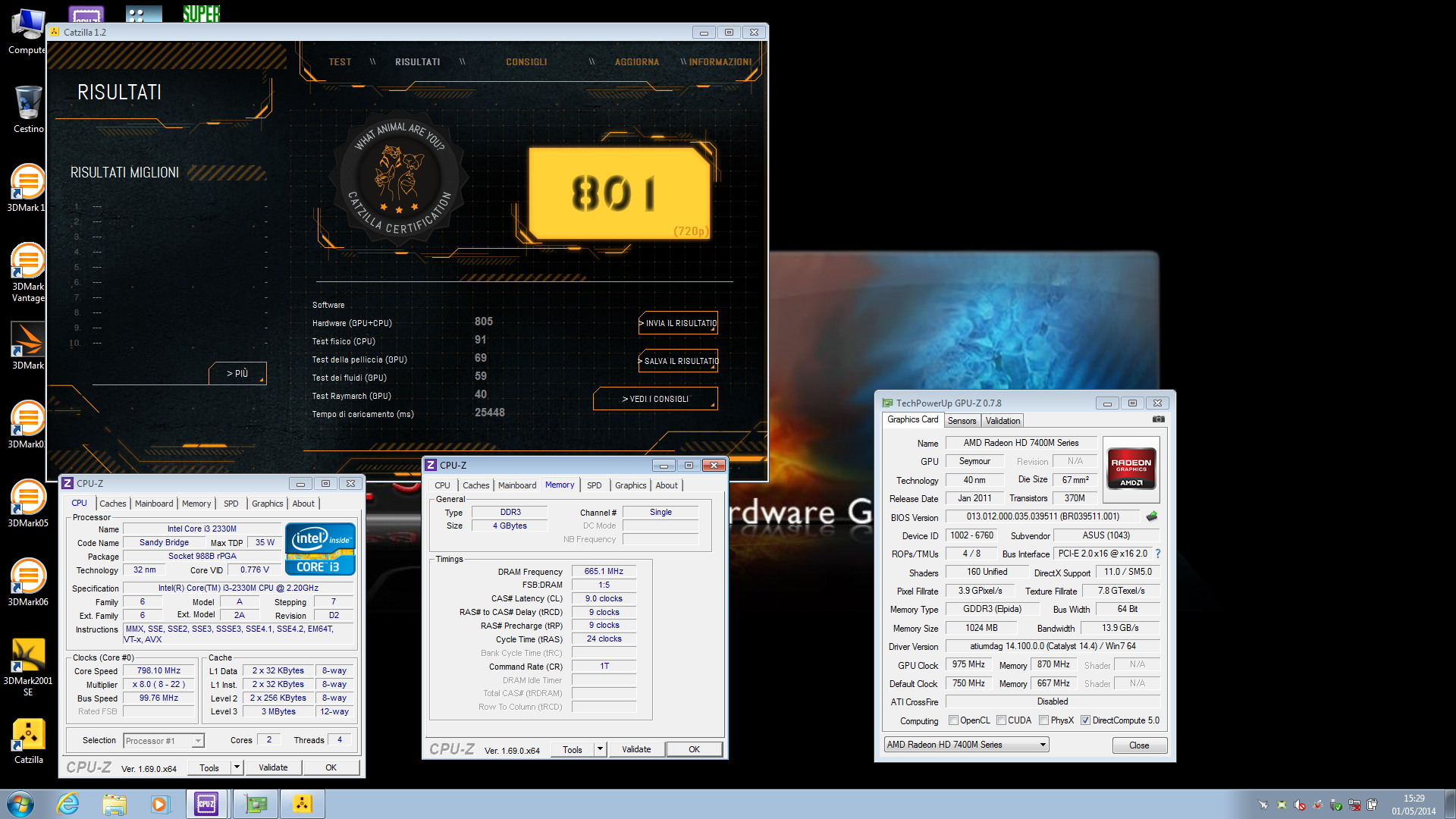The width and height of the screenshot is (1456, 819).
Task: Open the Windows Start button
Action: point(20,804)
